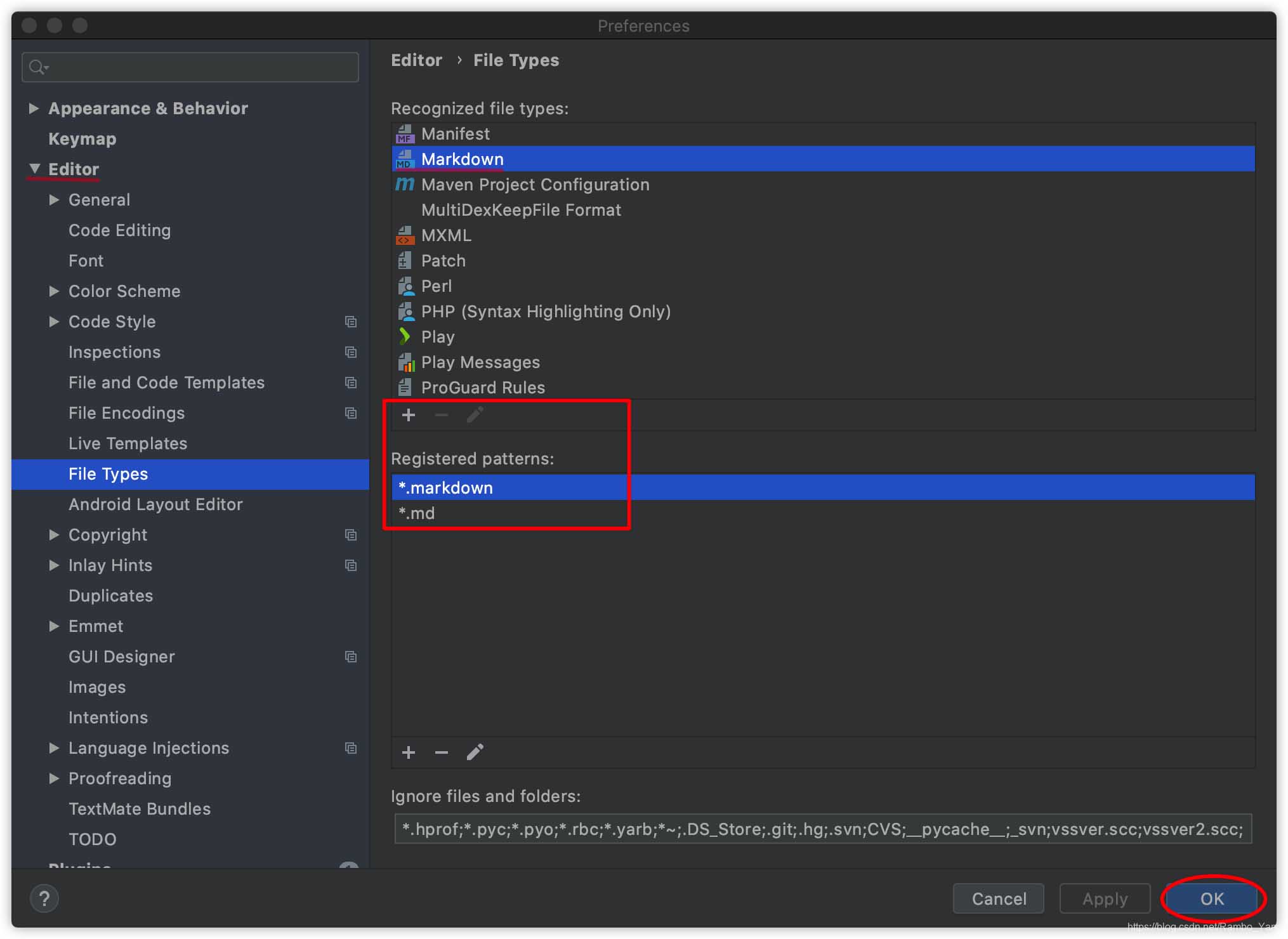The width and height of the screenshot is (1288, 939).
Task: Select File Types in sidebar
Action: [x=190, y=474]
